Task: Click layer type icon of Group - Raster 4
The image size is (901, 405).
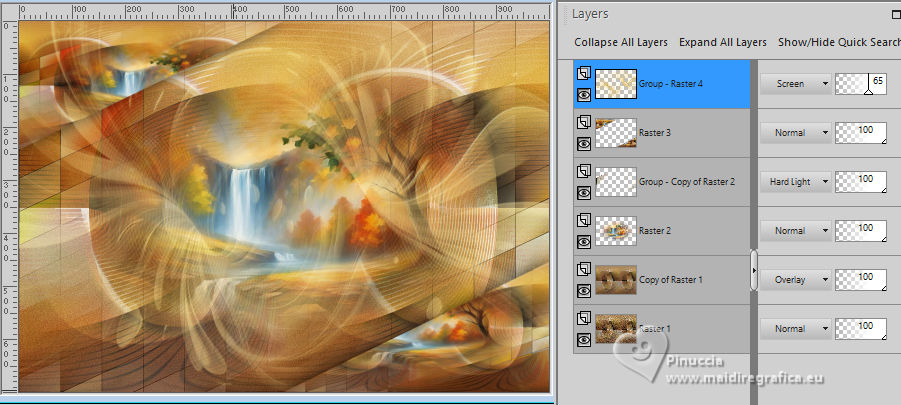Action: pyautogui.click(x=584, y=73)
